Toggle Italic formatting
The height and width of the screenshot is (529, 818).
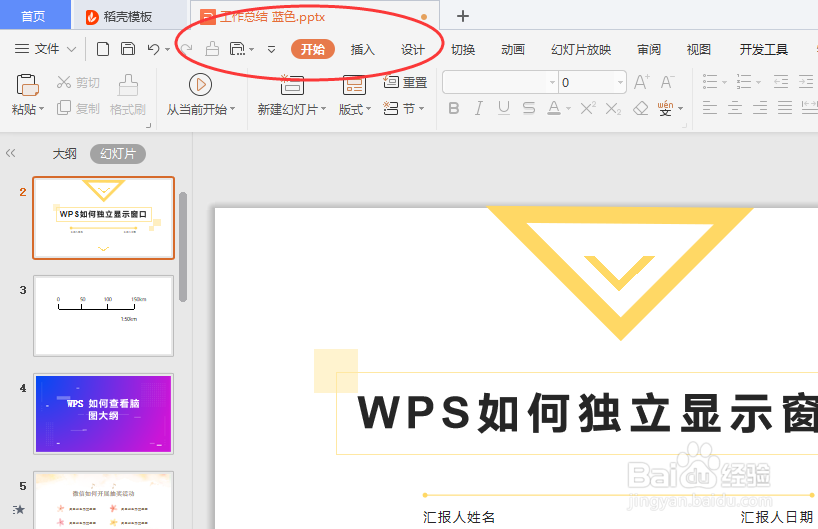coord(478,109)
